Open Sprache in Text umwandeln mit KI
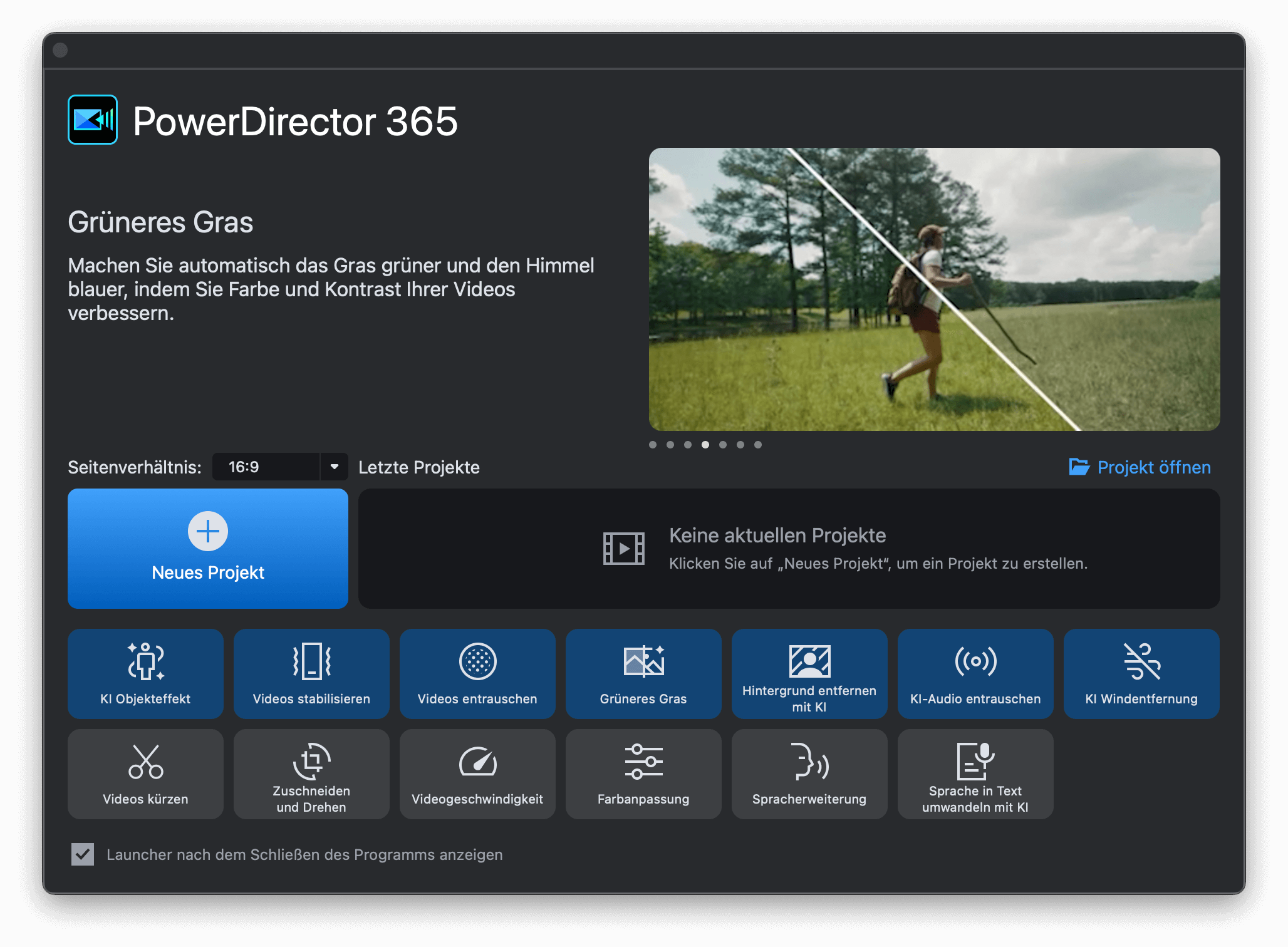This screenshot has width=1288, height=947. point(975,774)
